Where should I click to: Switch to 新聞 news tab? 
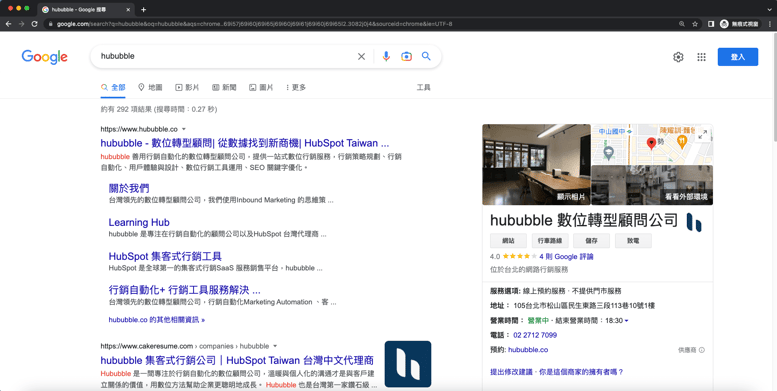pyautogui.click(x=224, y=87)
